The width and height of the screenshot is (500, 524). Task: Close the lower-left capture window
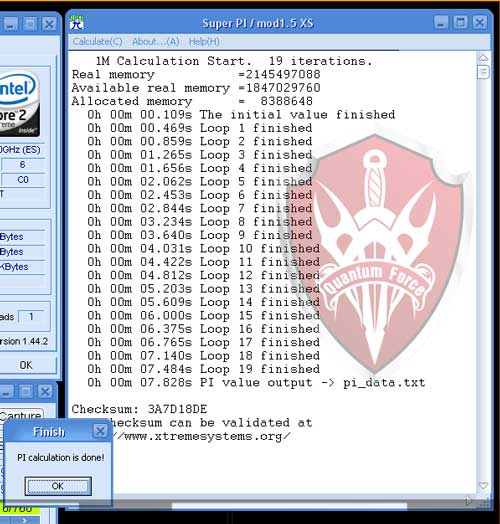click(45, 391)
